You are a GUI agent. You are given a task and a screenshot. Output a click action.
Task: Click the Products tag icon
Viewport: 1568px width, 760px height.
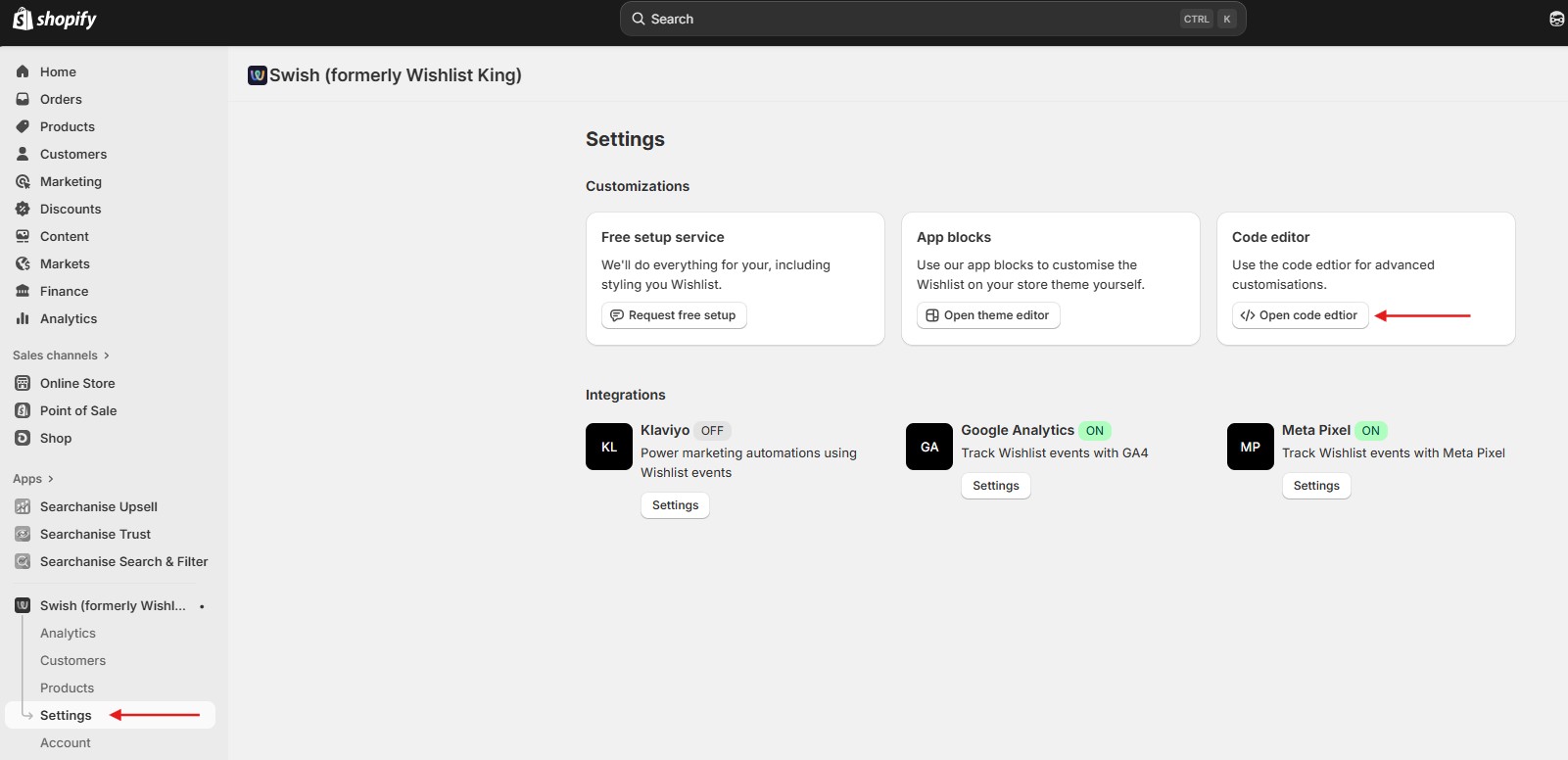pos(23,126)
